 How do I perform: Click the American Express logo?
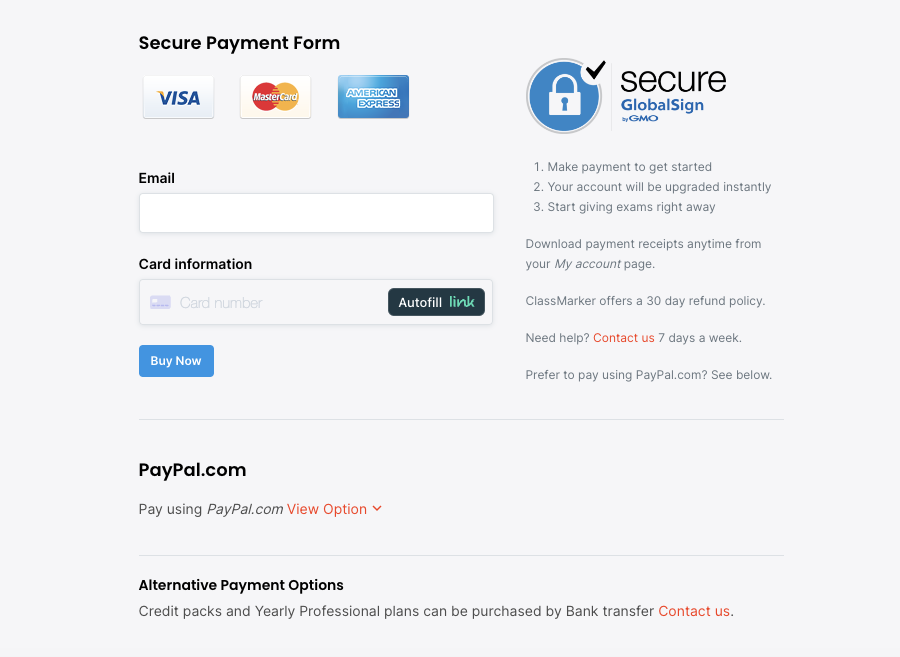click(373, 97)
